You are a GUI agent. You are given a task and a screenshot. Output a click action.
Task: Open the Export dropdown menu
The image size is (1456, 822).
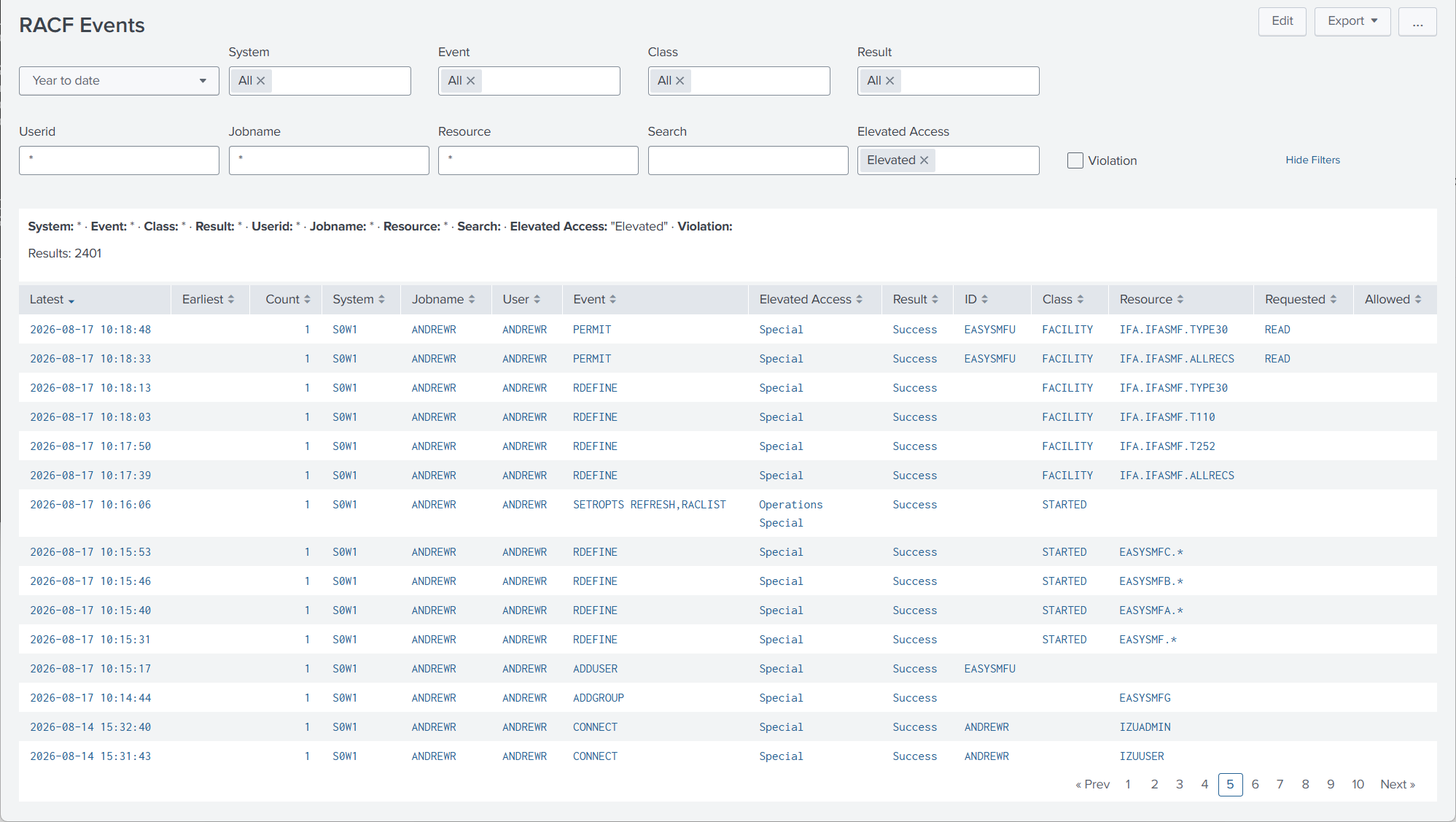tap(1352, 21)
